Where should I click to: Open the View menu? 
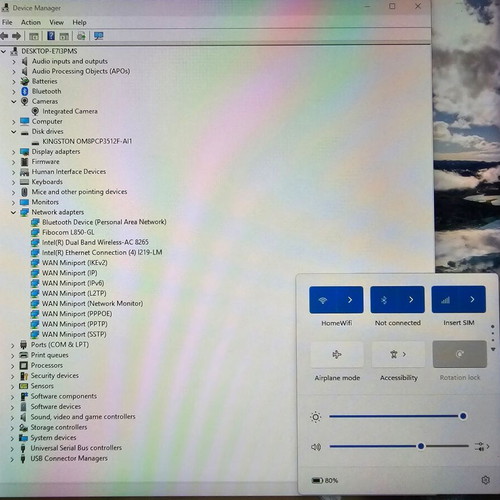(x=56, y=22)
